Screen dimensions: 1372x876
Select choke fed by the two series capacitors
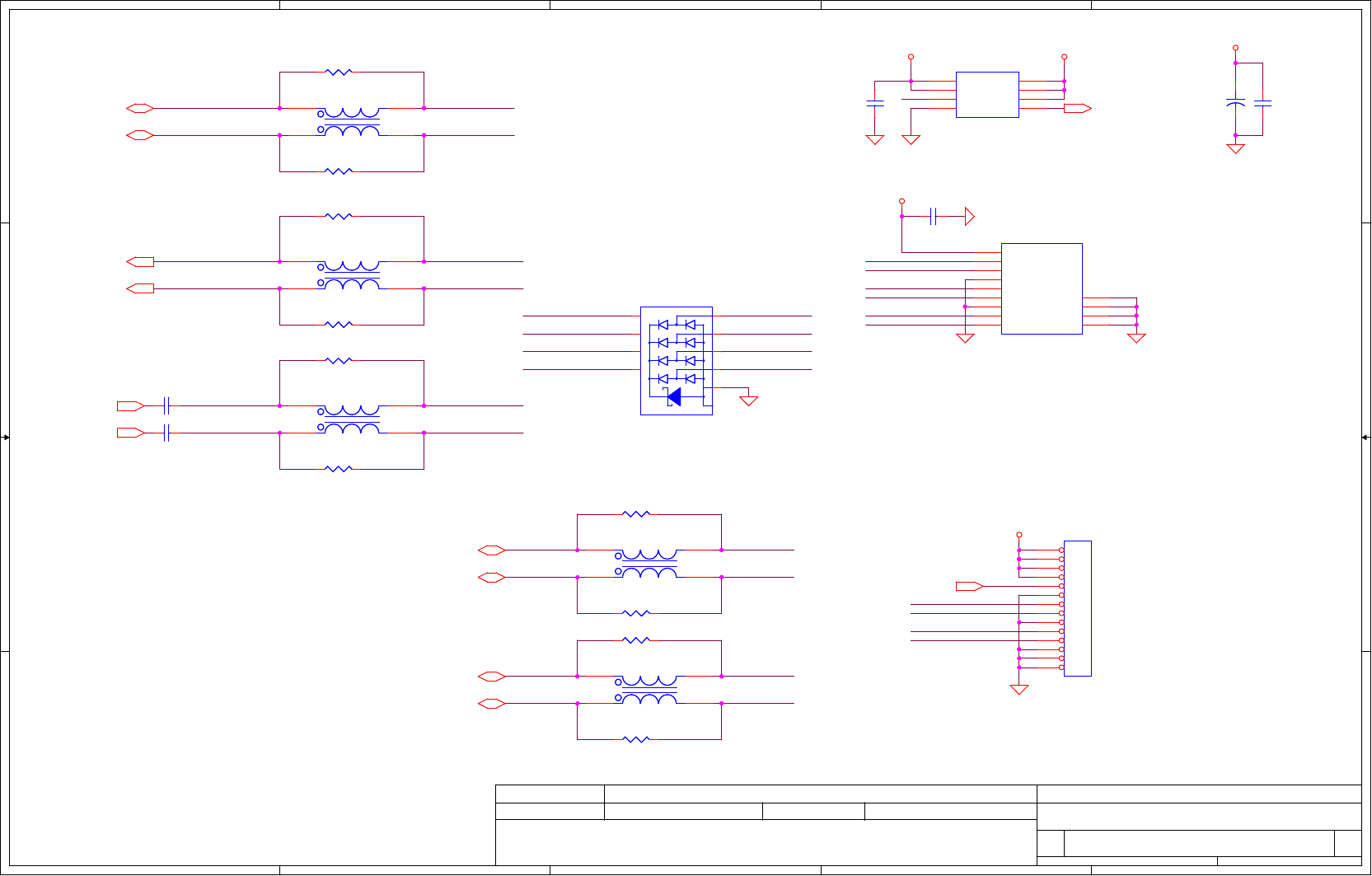(x=349, y=419)
